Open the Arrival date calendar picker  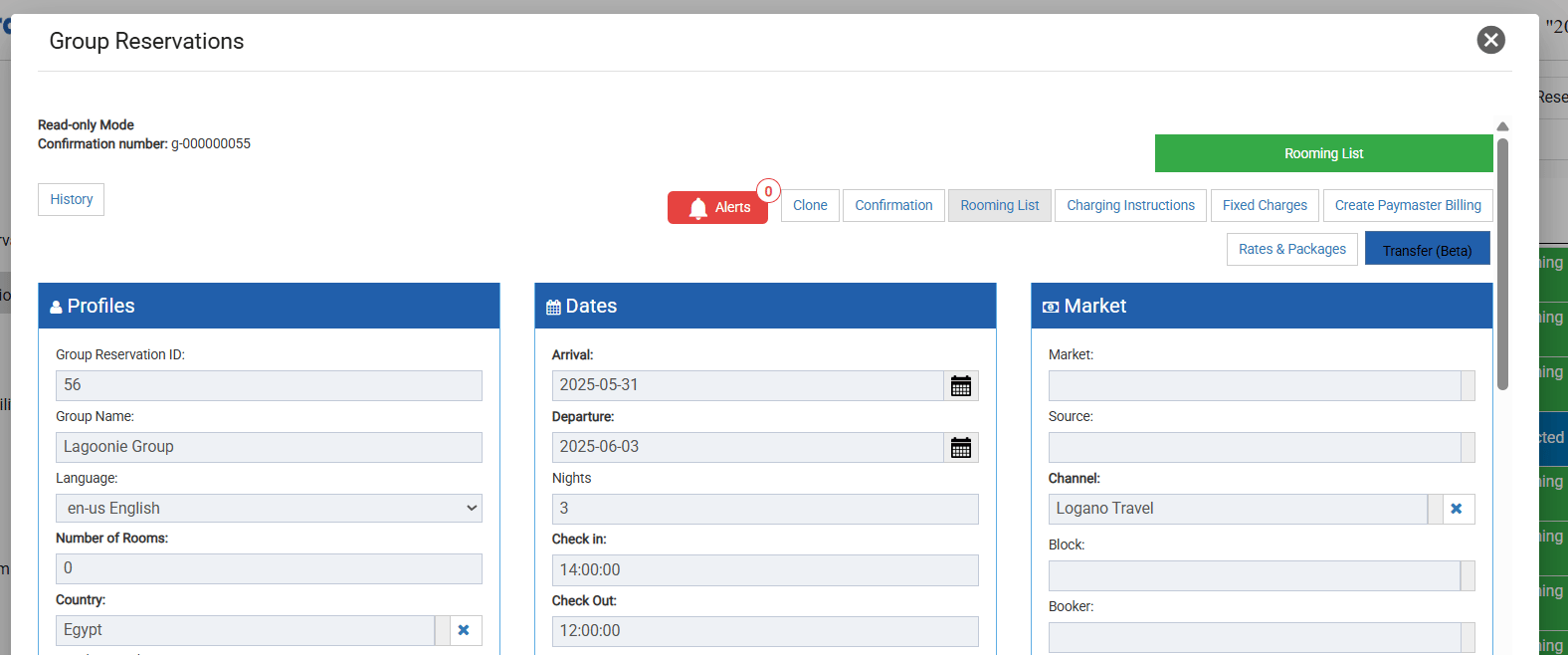(961, 386)
